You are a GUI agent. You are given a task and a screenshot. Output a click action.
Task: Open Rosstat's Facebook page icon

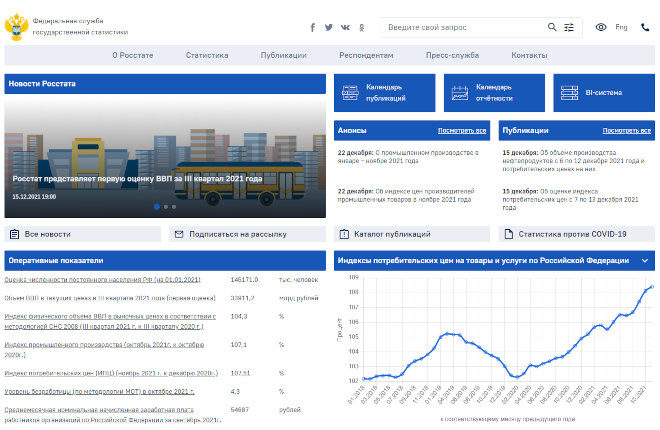pos(312,27)
